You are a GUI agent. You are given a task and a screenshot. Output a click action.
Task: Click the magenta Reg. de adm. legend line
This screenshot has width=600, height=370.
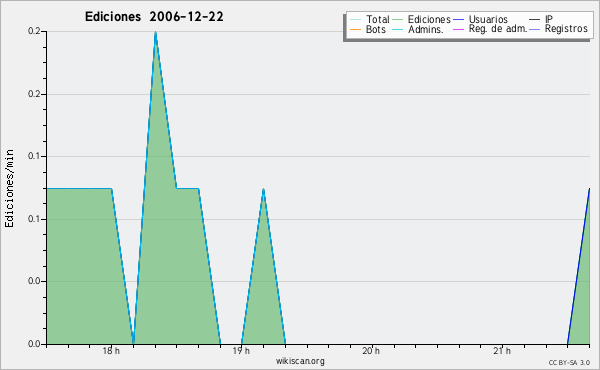(458, 29)
